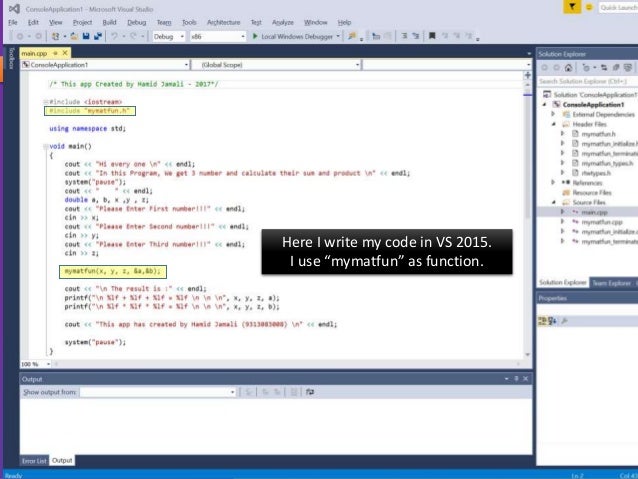Screen dimensions: 638x479
Task: Click the Visual Studio logo icon
Action: tap(14, 9)
